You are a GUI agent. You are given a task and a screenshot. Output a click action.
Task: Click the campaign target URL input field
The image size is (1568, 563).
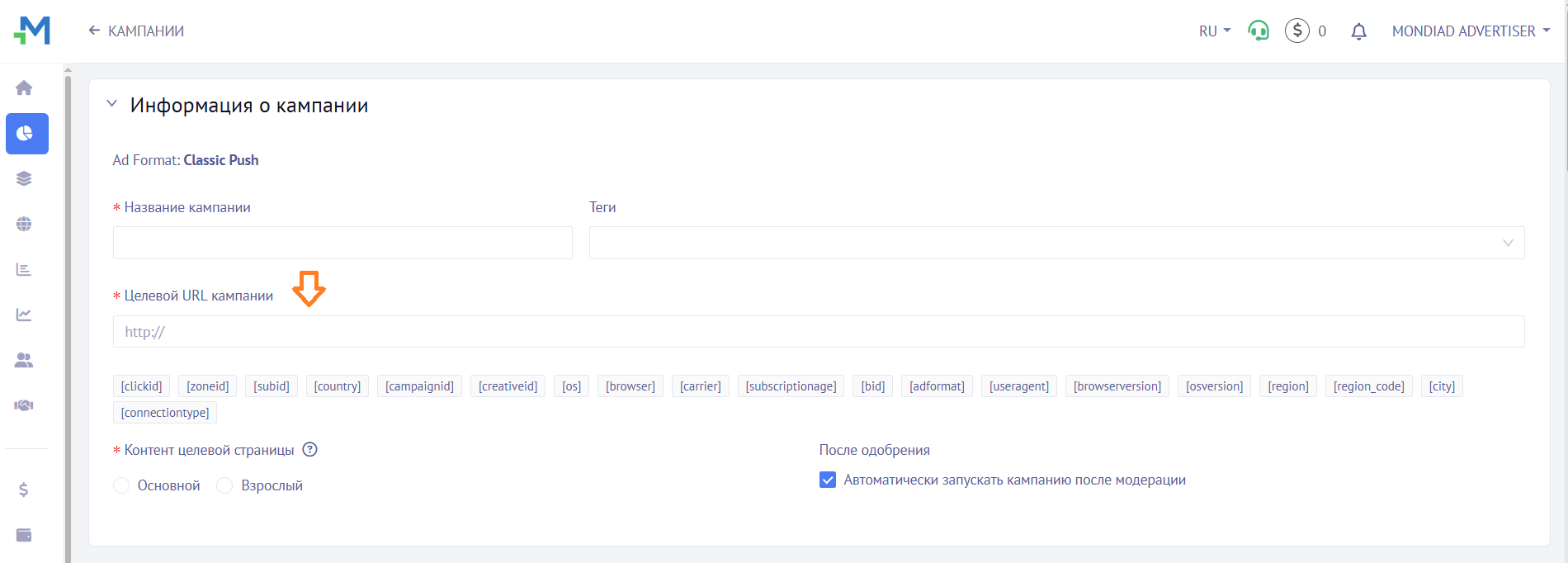pos(818,332)
